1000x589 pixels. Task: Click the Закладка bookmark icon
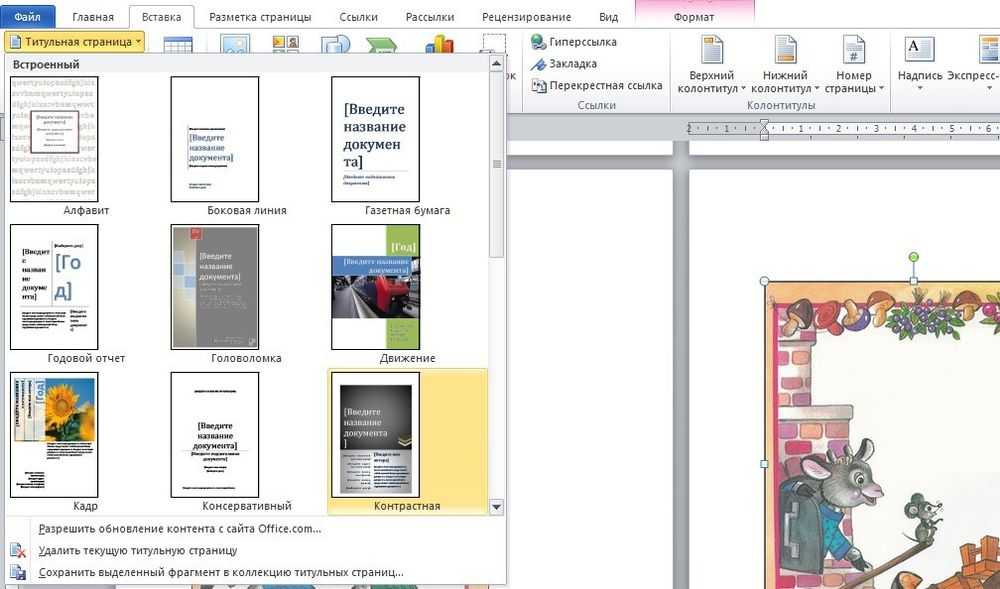[537, 64]
